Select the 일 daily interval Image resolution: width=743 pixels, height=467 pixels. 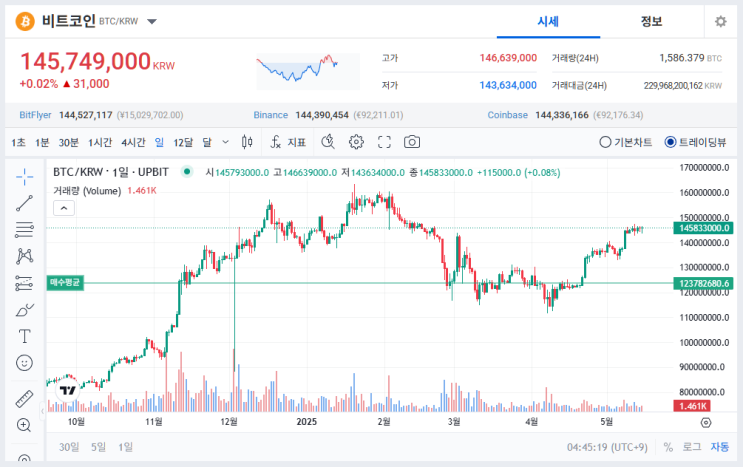click(x=159, y=142)
